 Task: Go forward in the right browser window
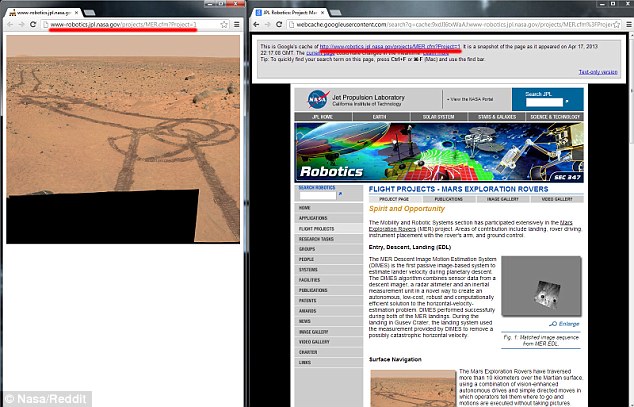tap(267, 25)
